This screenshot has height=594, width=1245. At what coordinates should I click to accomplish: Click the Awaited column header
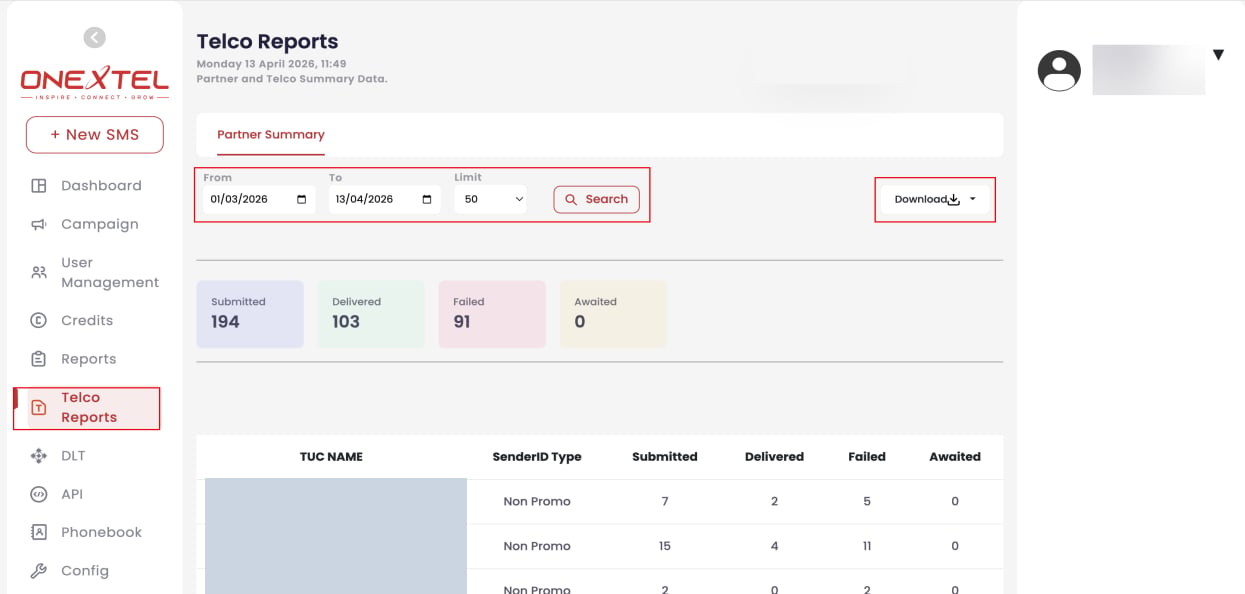click(x=955, y=457)
